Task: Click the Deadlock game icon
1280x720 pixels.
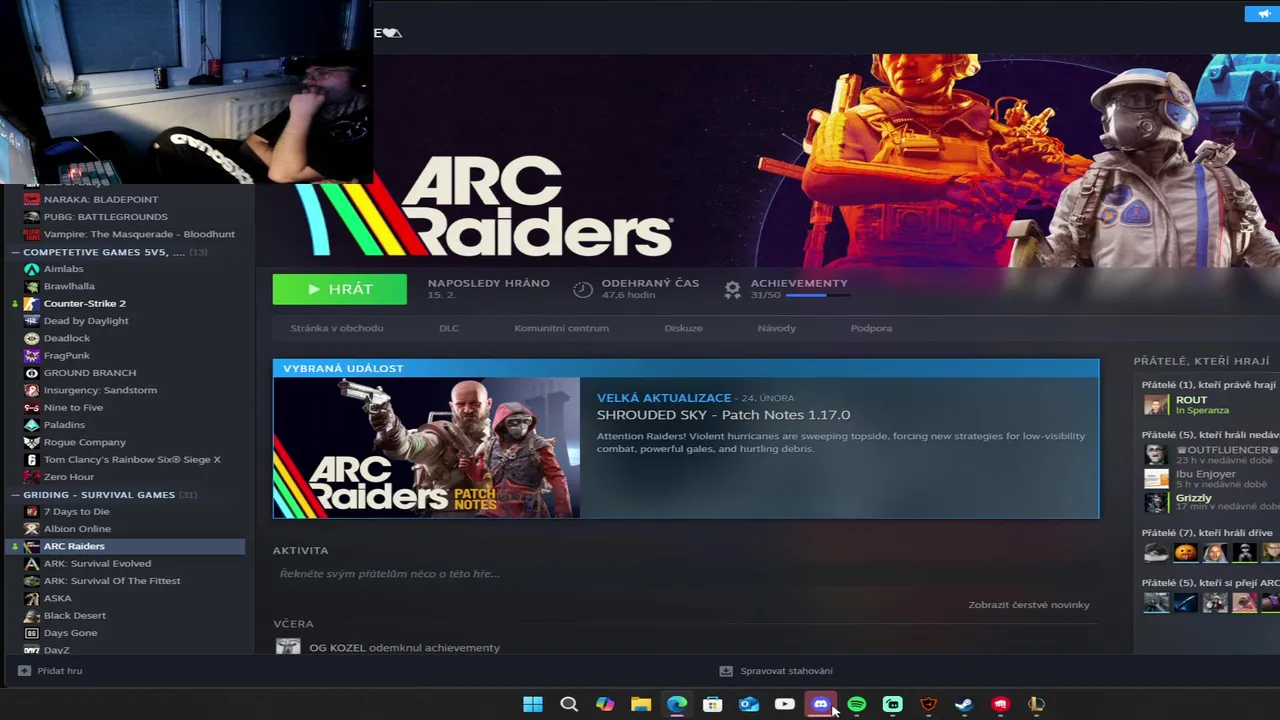Action: click(x=31, y=338)
